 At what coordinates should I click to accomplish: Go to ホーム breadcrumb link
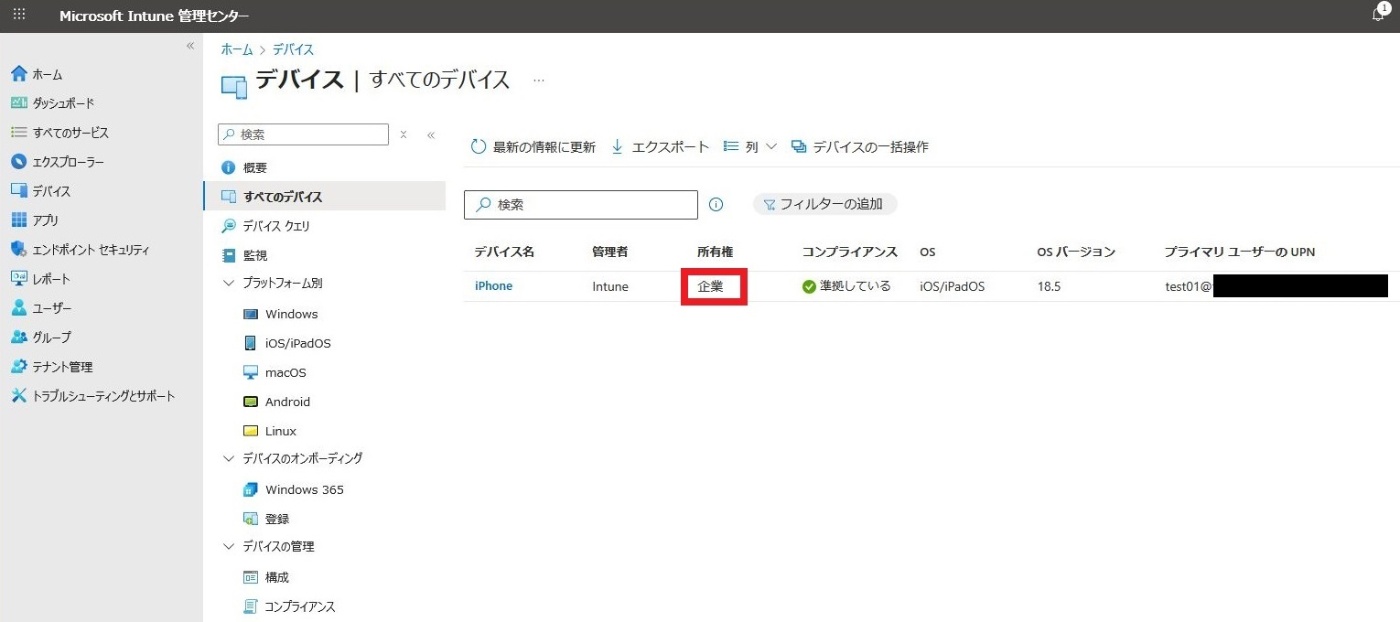coord(237,49)
